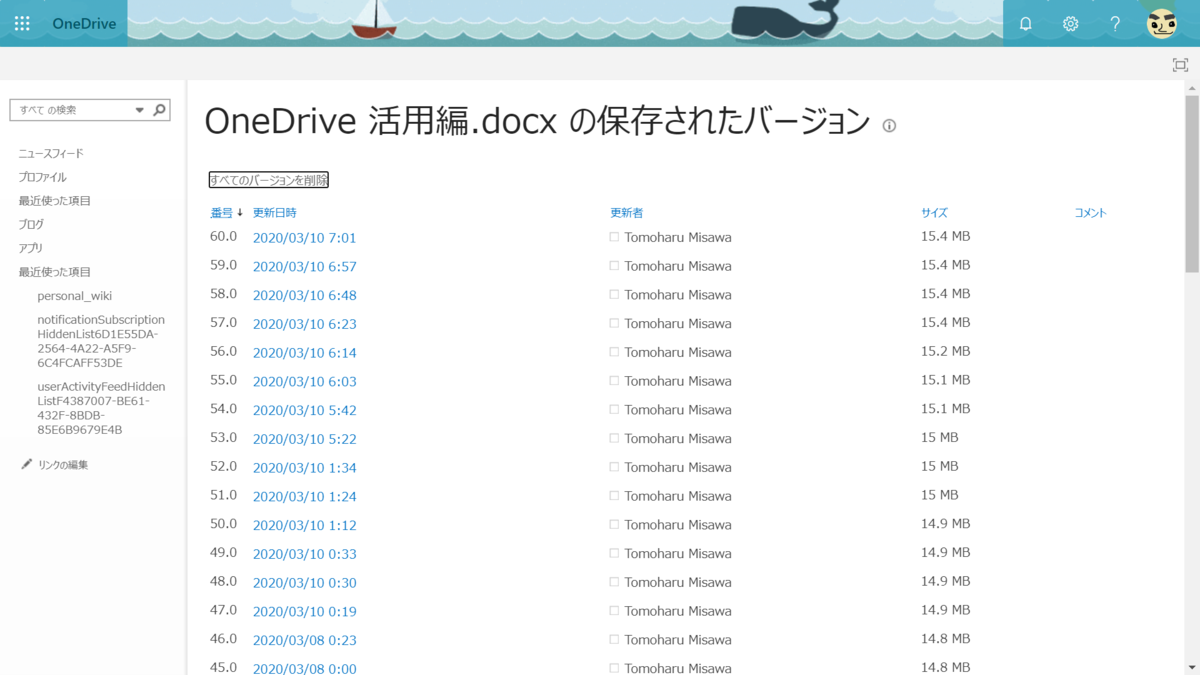Open version 2020/03/10 6:03

pos(304,382)
